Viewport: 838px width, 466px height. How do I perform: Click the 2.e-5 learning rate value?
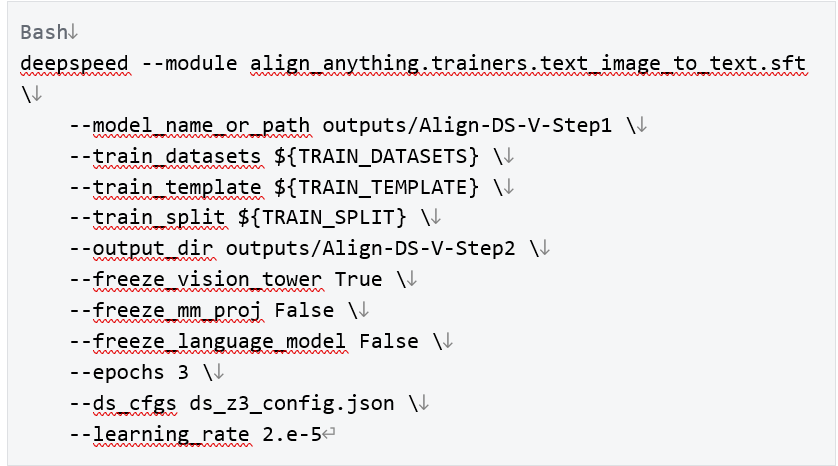(x=292, y=434)
